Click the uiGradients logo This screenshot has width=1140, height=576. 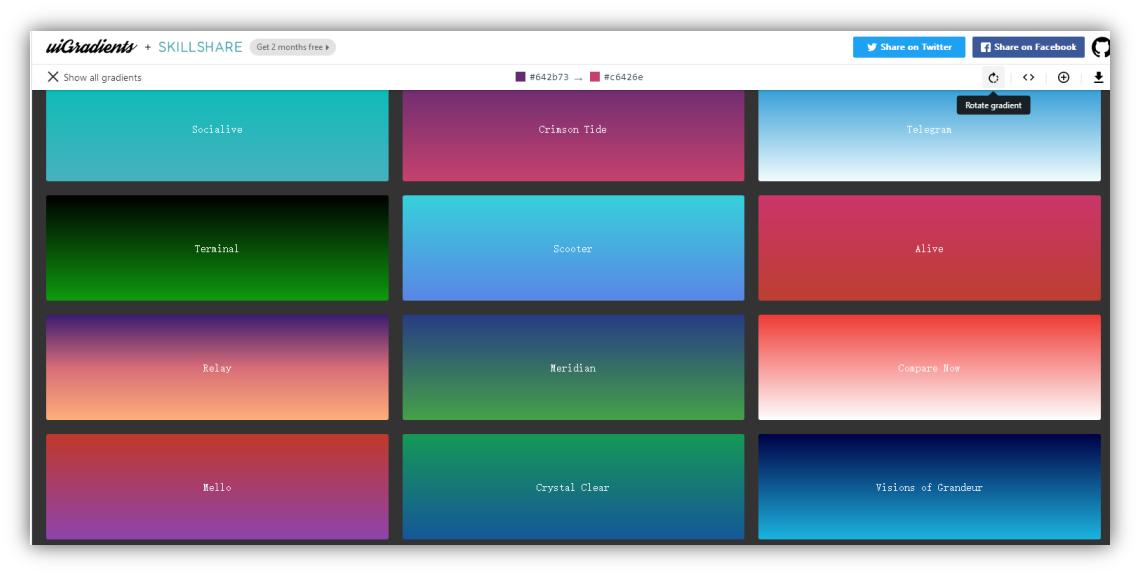pyautogui.click(x=91, y=47)
